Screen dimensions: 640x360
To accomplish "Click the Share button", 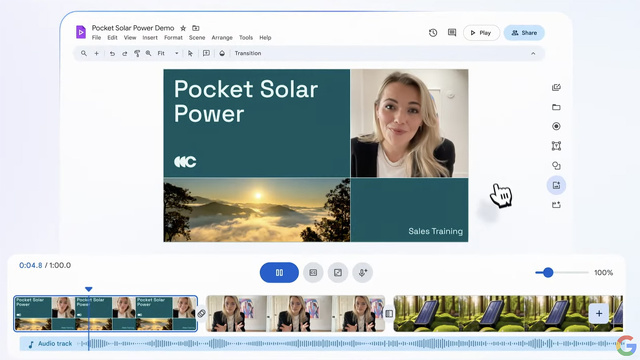I will pyautogui.click(x=524, y=33).
